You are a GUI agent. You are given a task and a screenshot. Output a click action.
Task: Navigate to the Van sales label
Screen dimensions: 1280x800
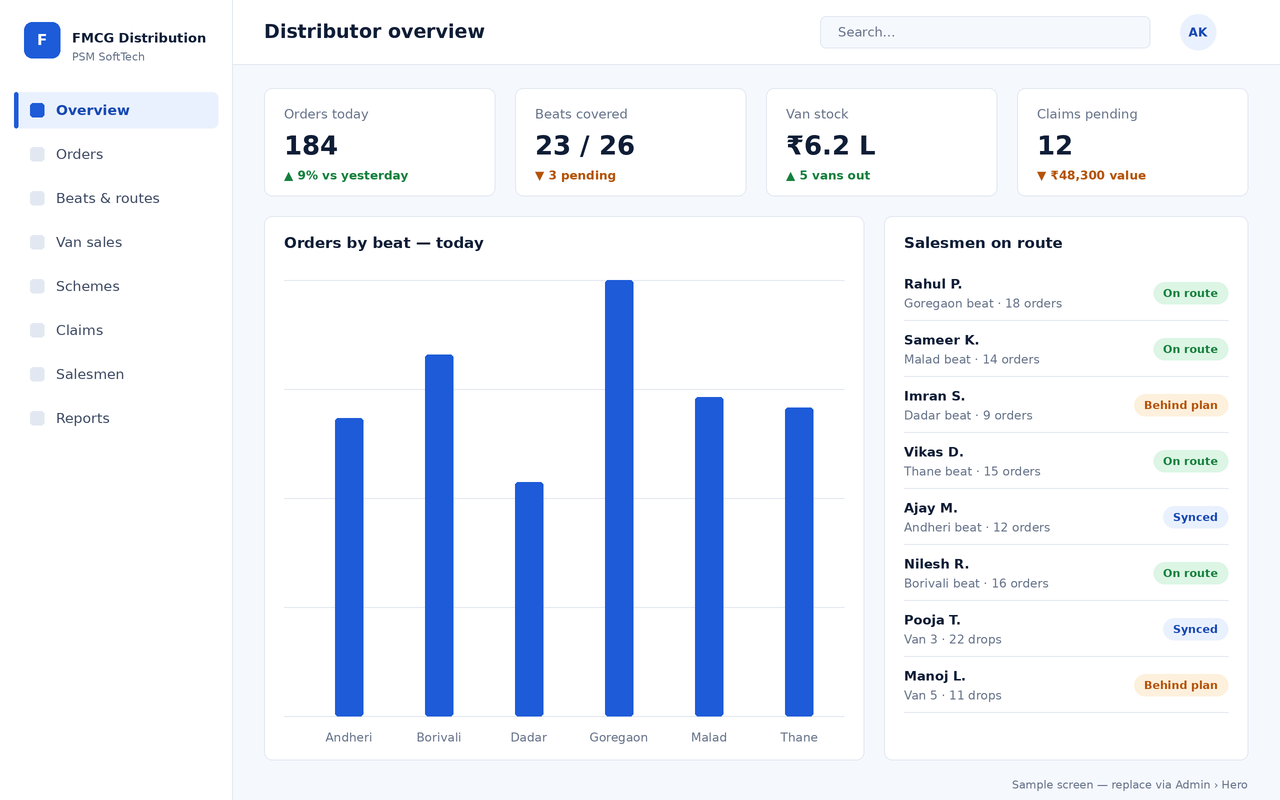click(89, 242)
